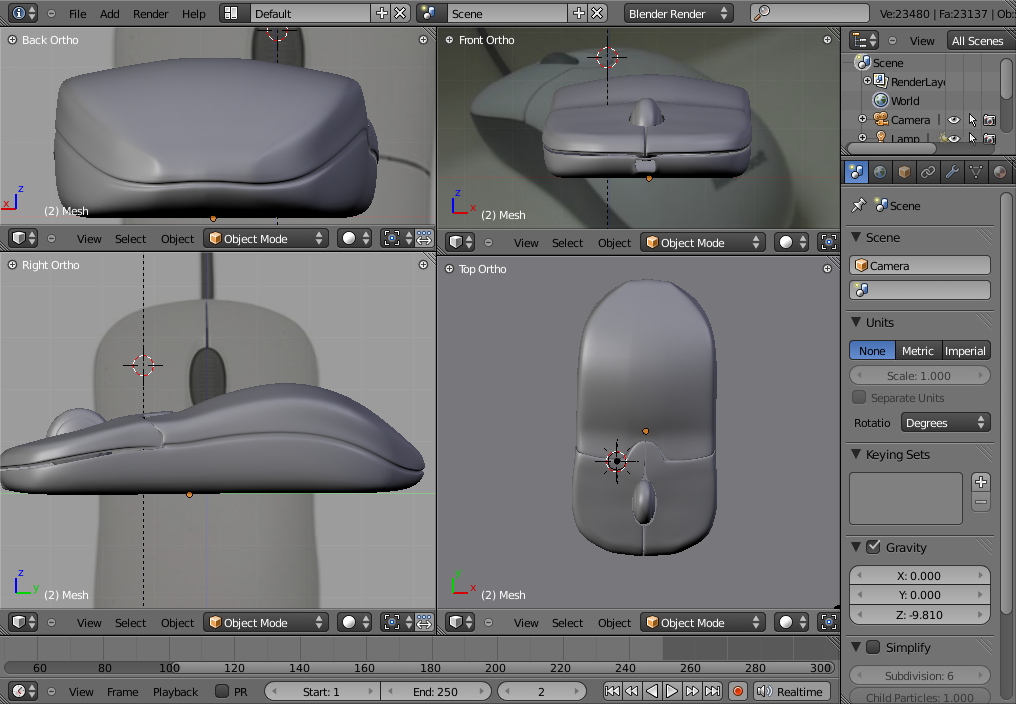Screen dimensions: 1016x704
Task: Open the Render menu
Action: [x=150, y=13]
